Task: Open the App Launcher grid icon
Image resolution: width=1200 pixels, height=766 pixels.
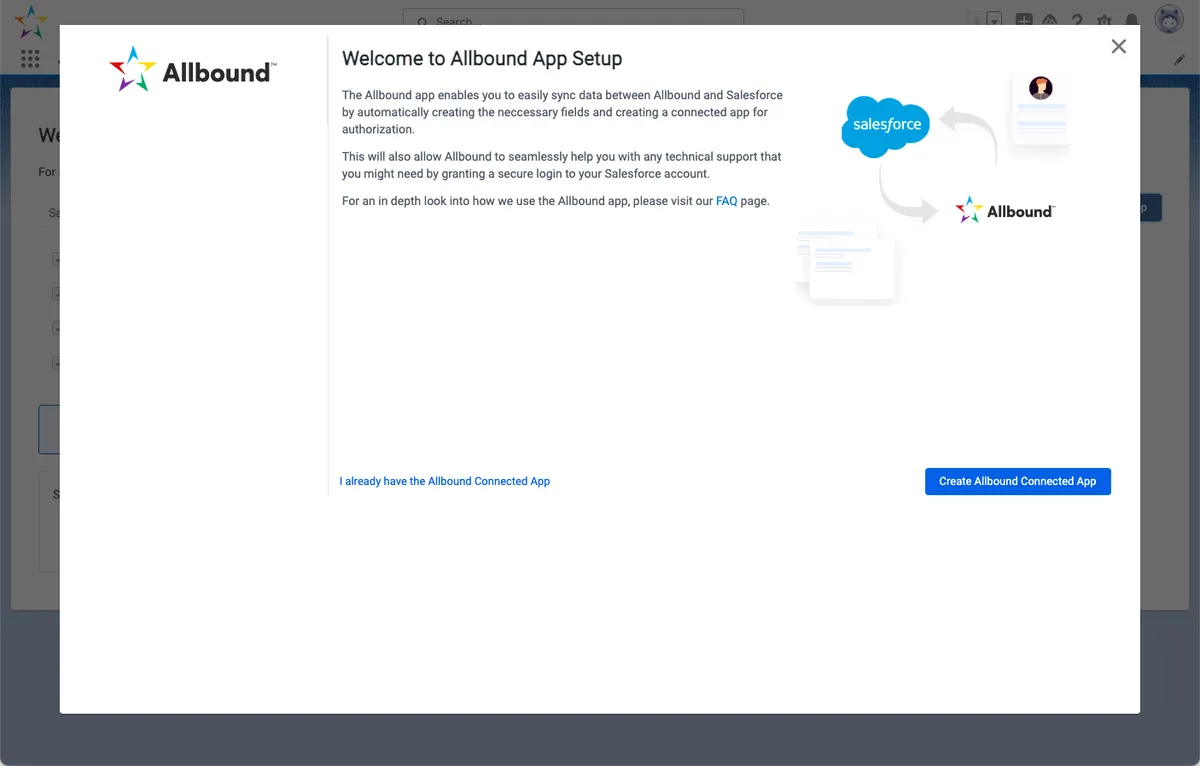Action: (30, 59)
